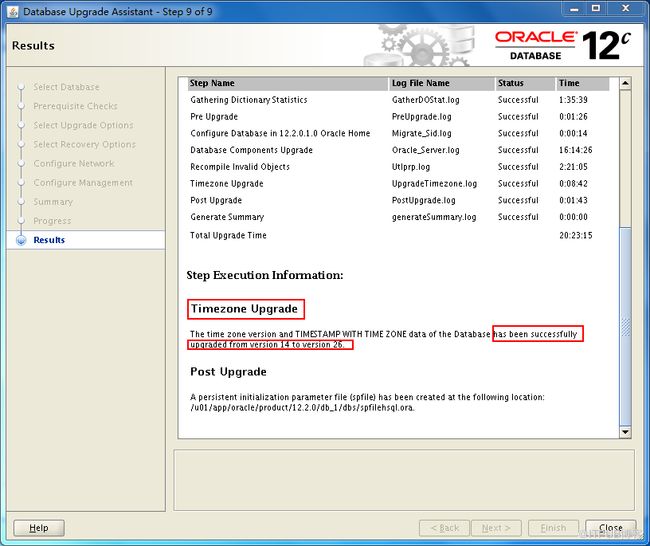Click Configure Database in 12.2.0.1.0 Oracle Home
650x546 pixels.
point(280,133)
